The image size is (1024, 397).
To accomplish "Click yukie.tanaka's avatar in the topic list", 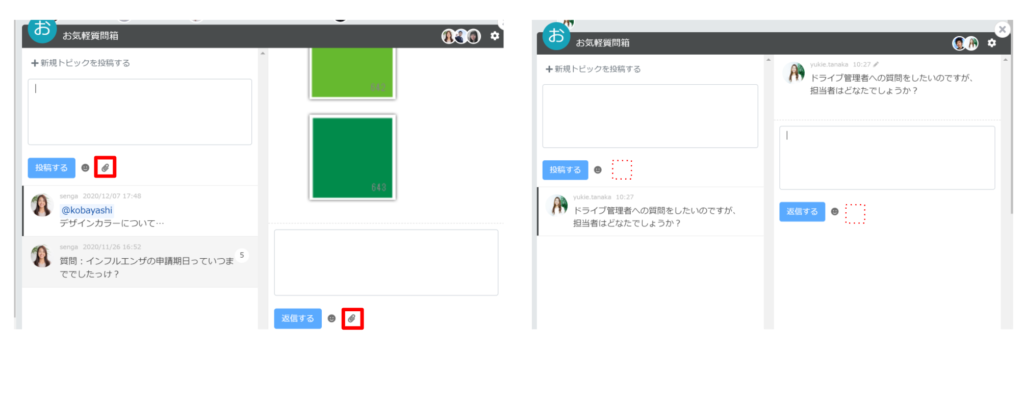I will tap(557, 206).
